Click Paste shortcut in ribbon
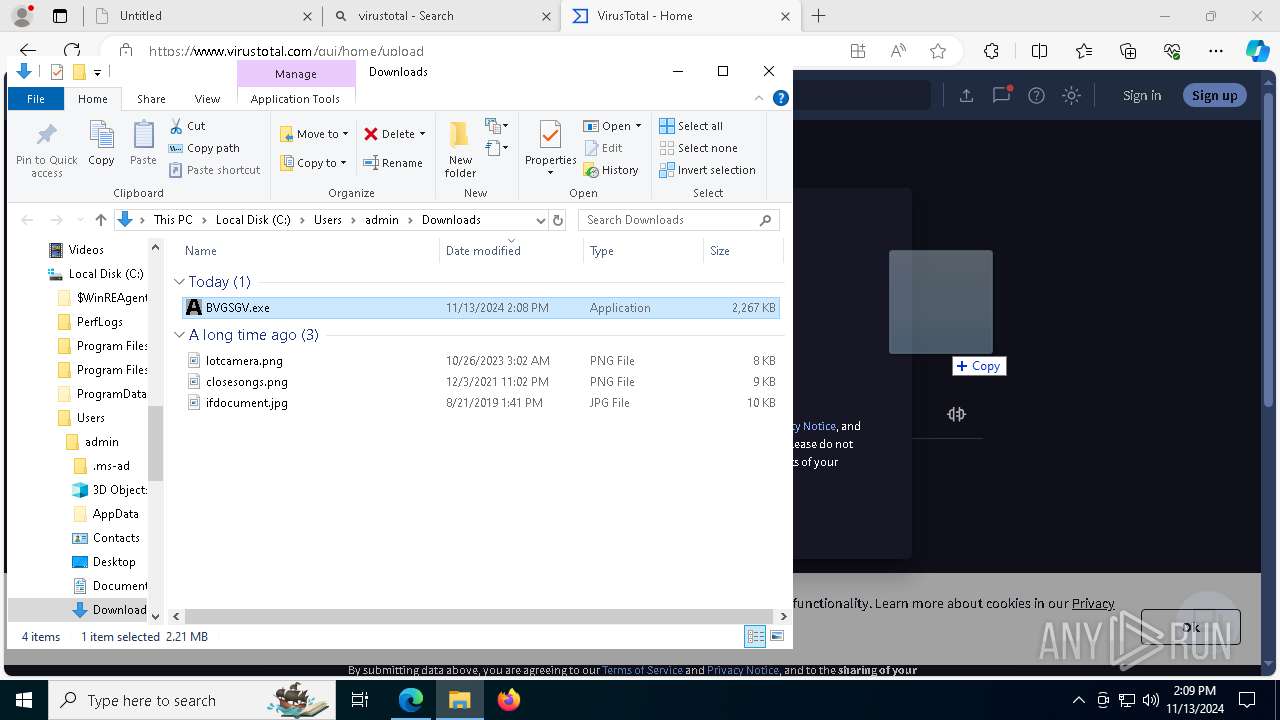Viewport: 1280px width, 720px height. [214, 170]
